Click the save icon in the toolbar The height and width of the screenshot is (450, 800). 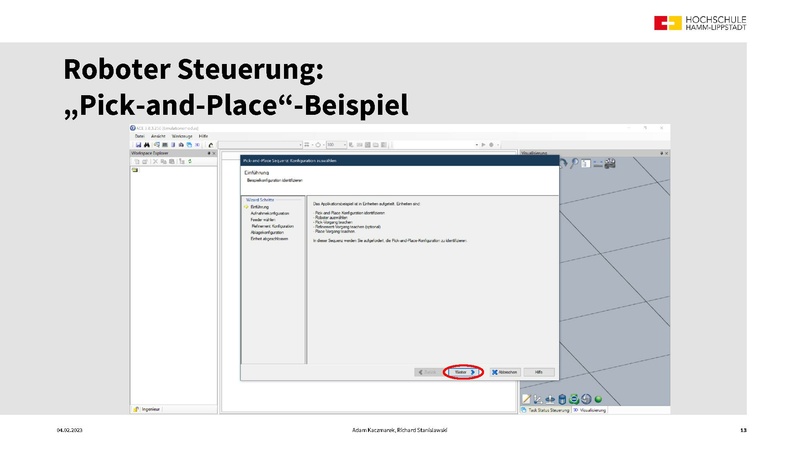pyautogui.click(x=138, y=144)
